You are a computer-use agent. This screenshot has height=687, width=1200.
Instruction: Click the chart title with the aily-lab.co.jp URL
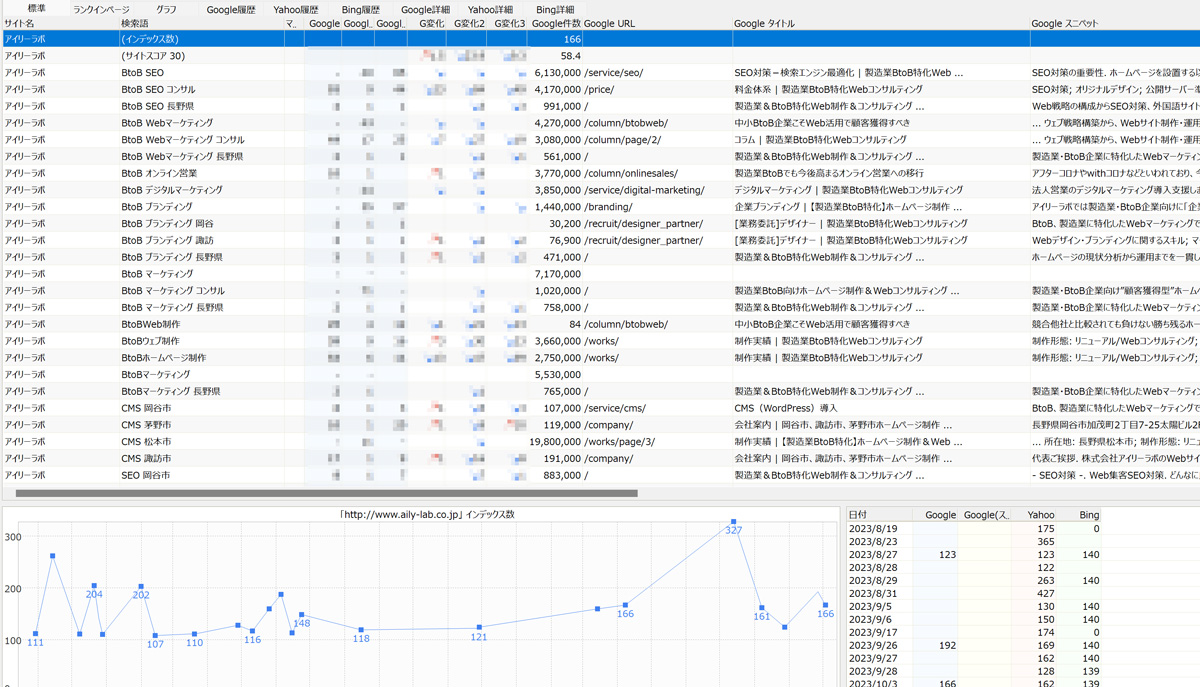(x=427, y=514)
